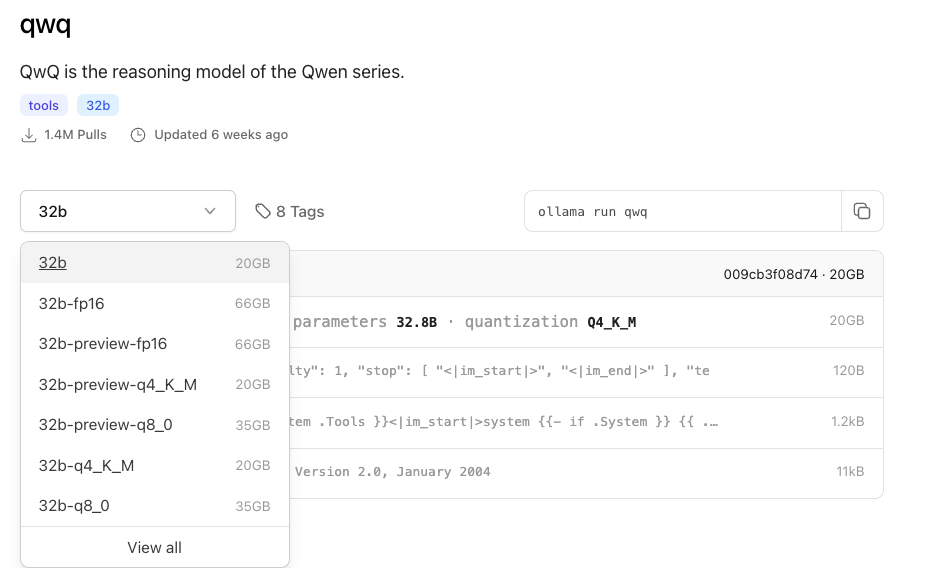The height and width of the screenshot is (568, 942).
Task: Click View all tags
Action: pyautogui.click(x=154, y=548)
